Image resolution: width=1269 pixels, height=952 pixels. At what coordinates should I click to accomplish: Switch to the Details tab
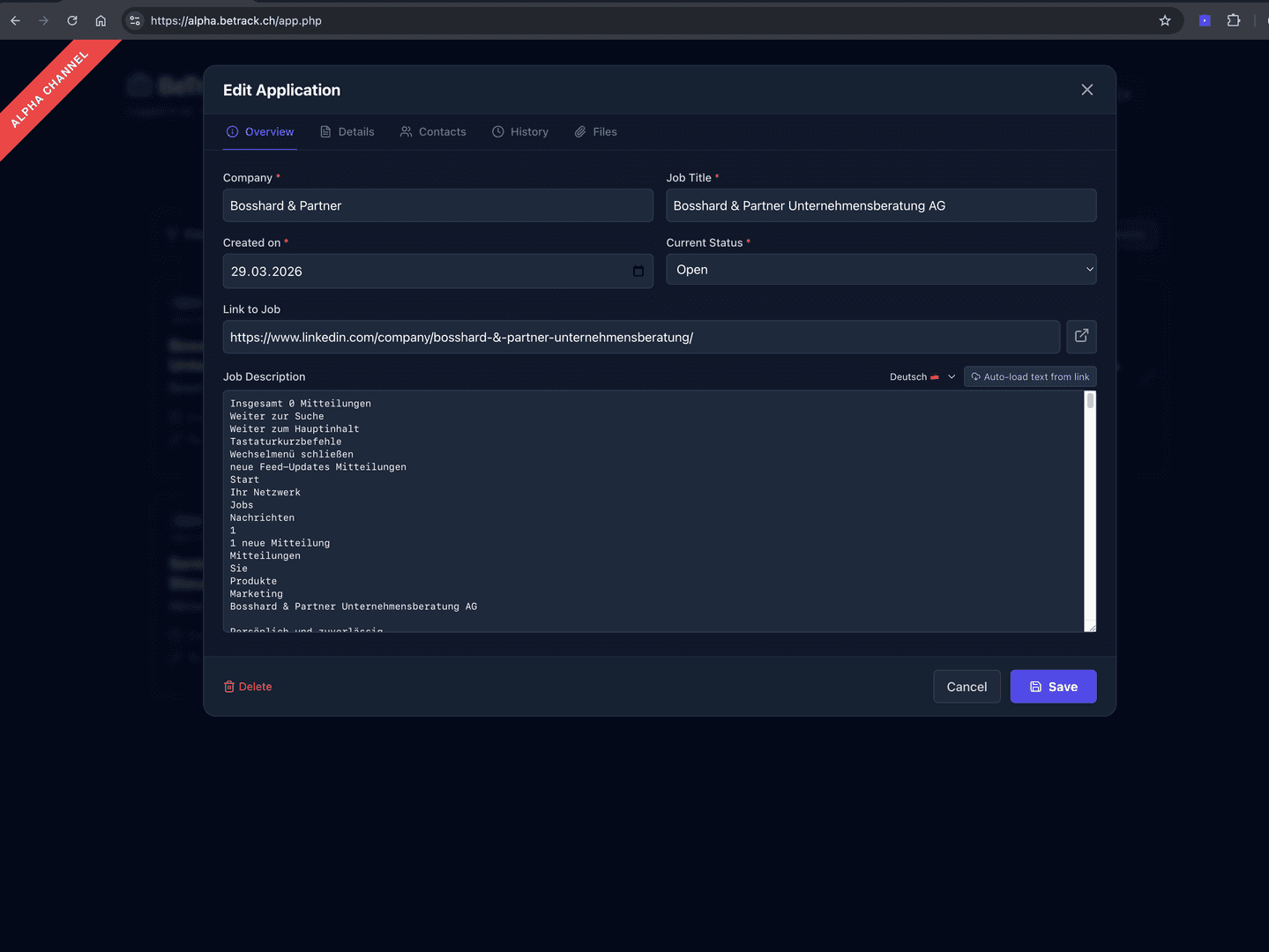(x=347, y=132)
